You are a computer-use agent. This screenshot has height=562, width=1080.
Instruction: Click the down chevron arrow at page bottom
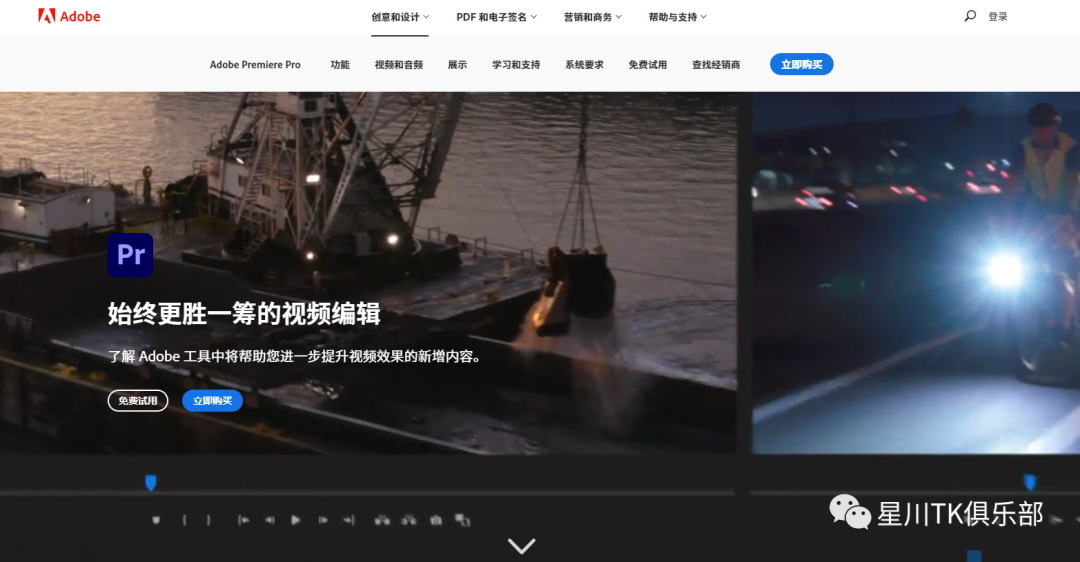click(521, 546)
